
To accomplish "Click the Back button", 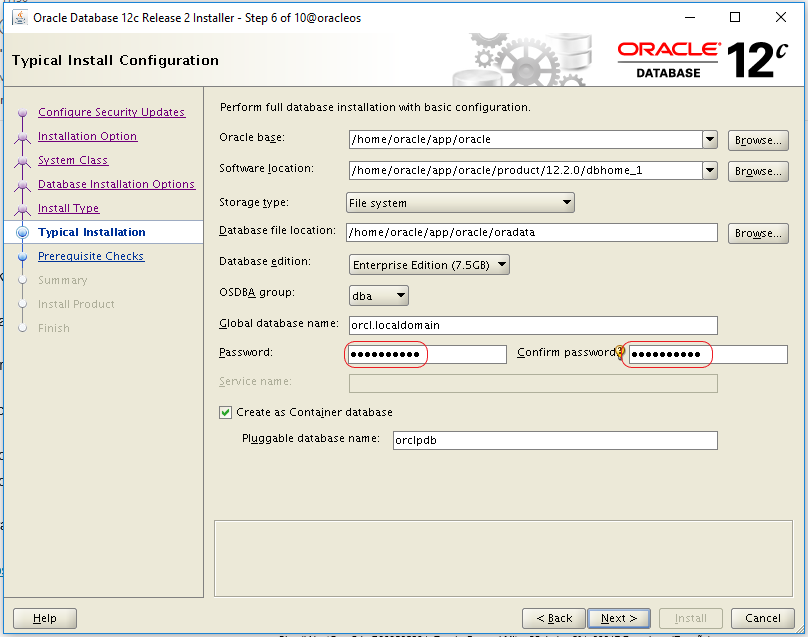I will pyautogui.click(x=554, y=618).
